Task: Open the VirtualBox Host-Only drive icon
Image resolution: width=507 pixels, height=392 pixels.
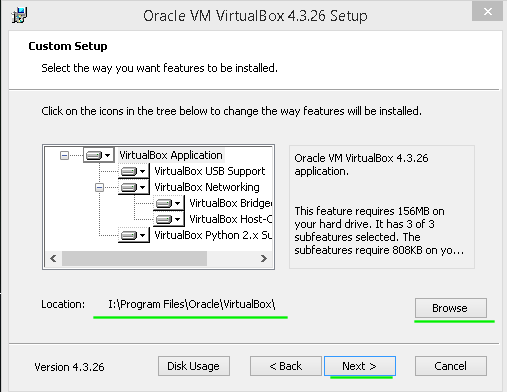Action: 168,219
